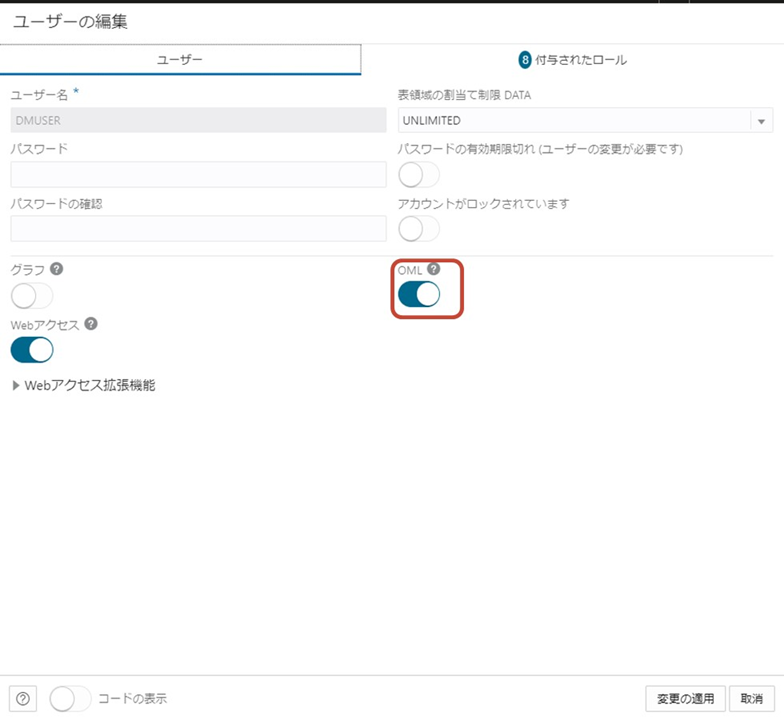Open help for the Webアクセス option

90,324
